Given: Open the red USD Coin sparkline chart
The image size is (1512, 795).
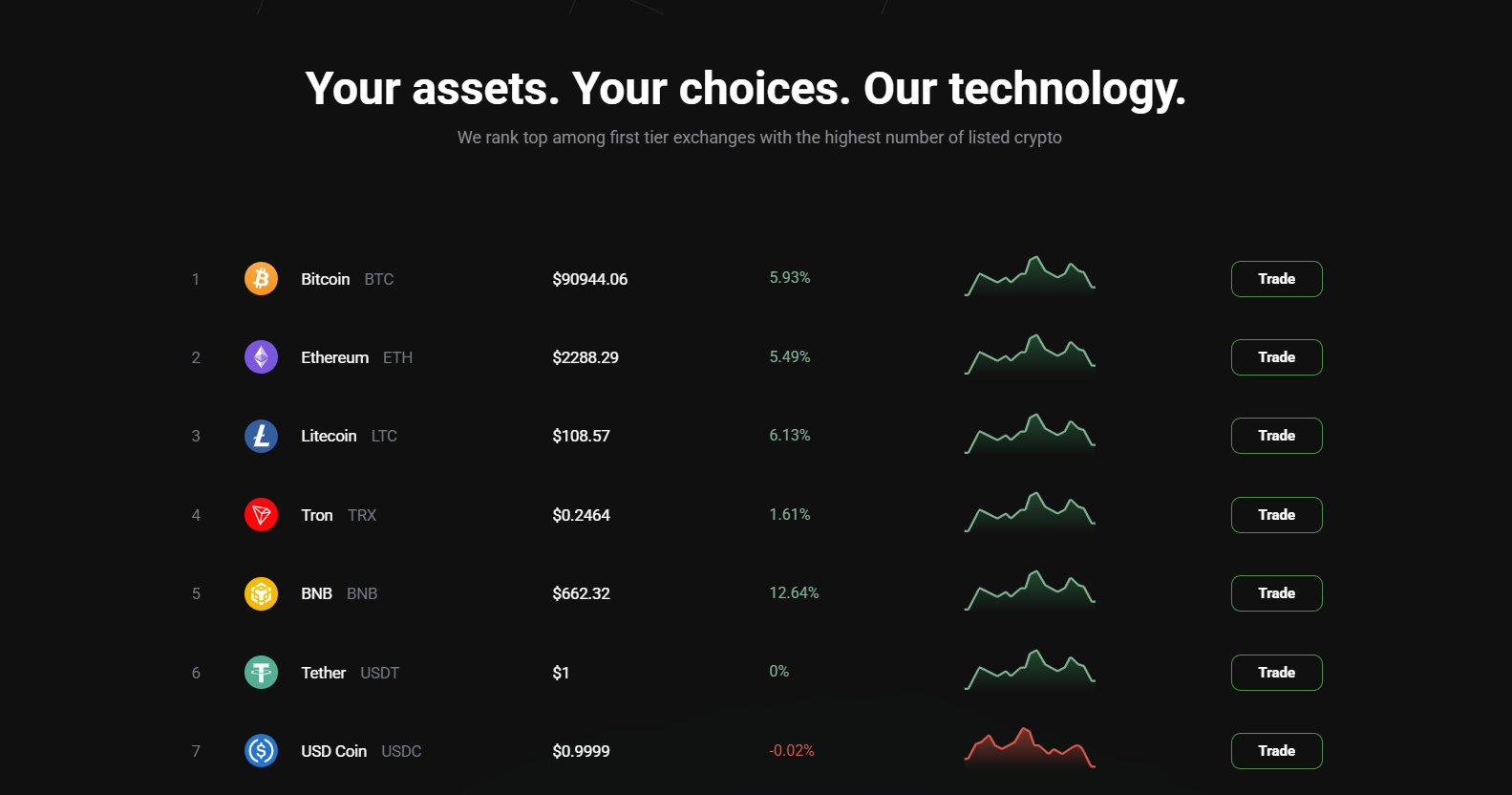Looking at the screenshot, I should click(x=1030, y=749).
